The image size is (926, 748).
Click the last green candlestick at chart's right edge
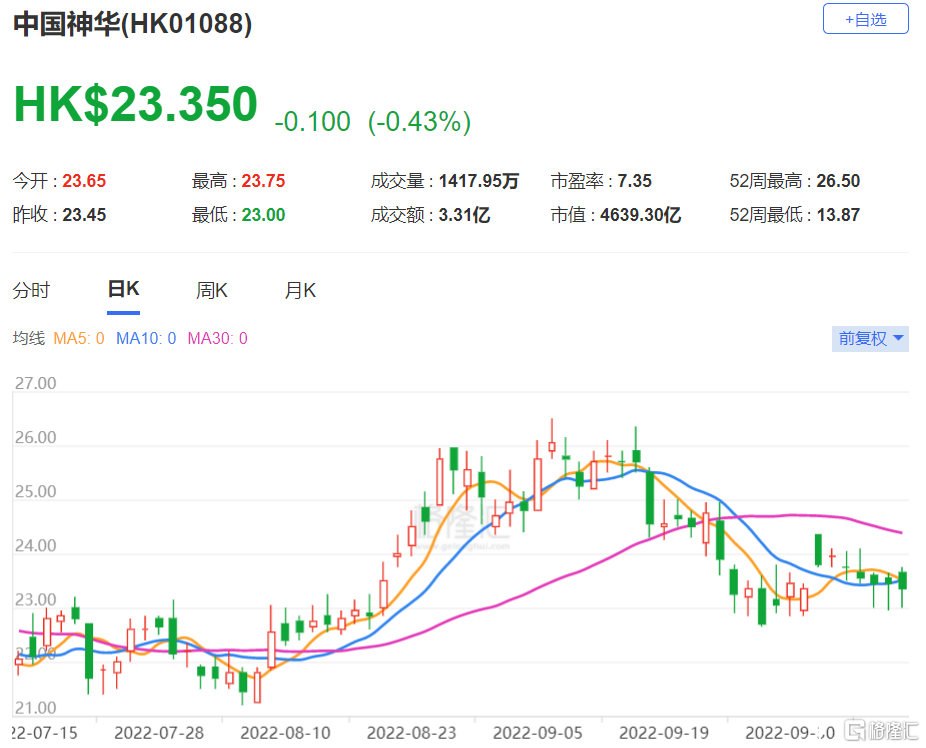pyautogui.click(x=902, y=587)
